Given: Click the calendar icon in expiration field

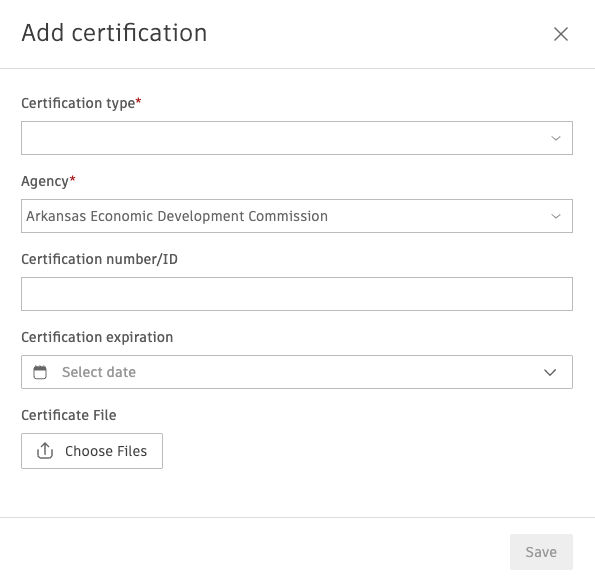Looking at the screenshot, I should point(40,372).
